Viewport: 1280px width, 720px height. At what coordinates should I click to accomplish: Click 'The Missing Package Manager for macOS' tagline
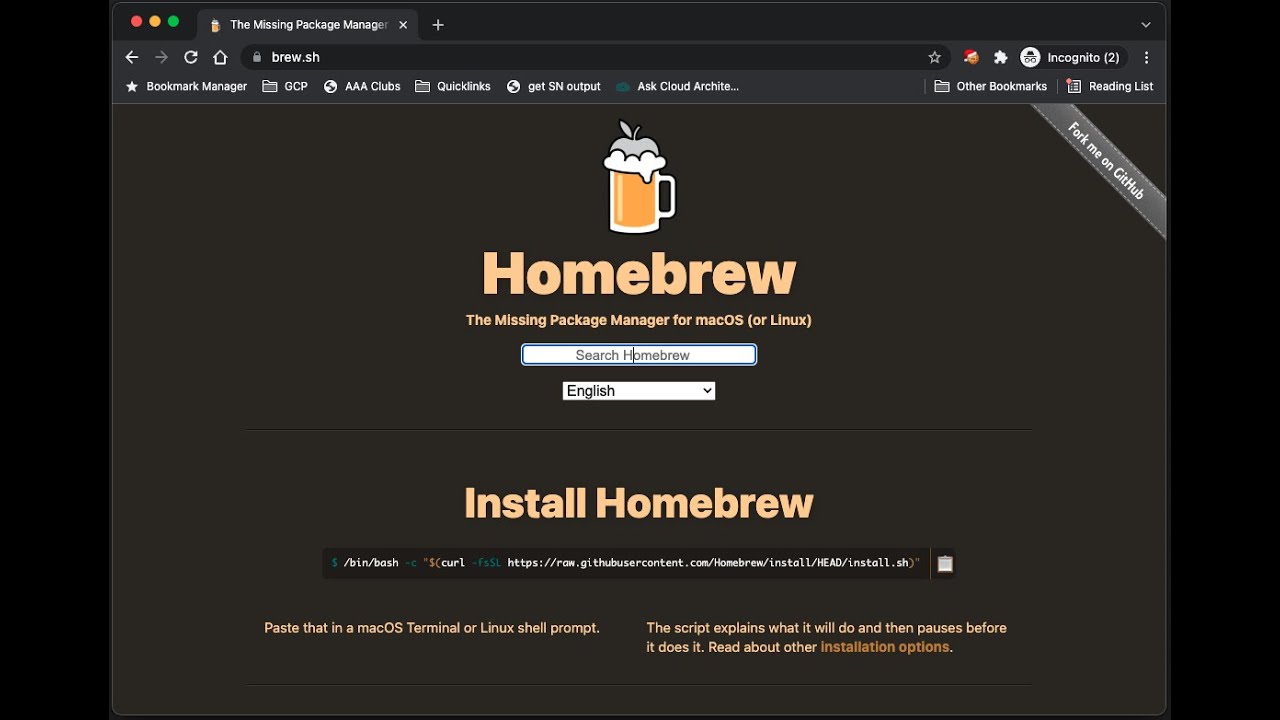point(639,320)
